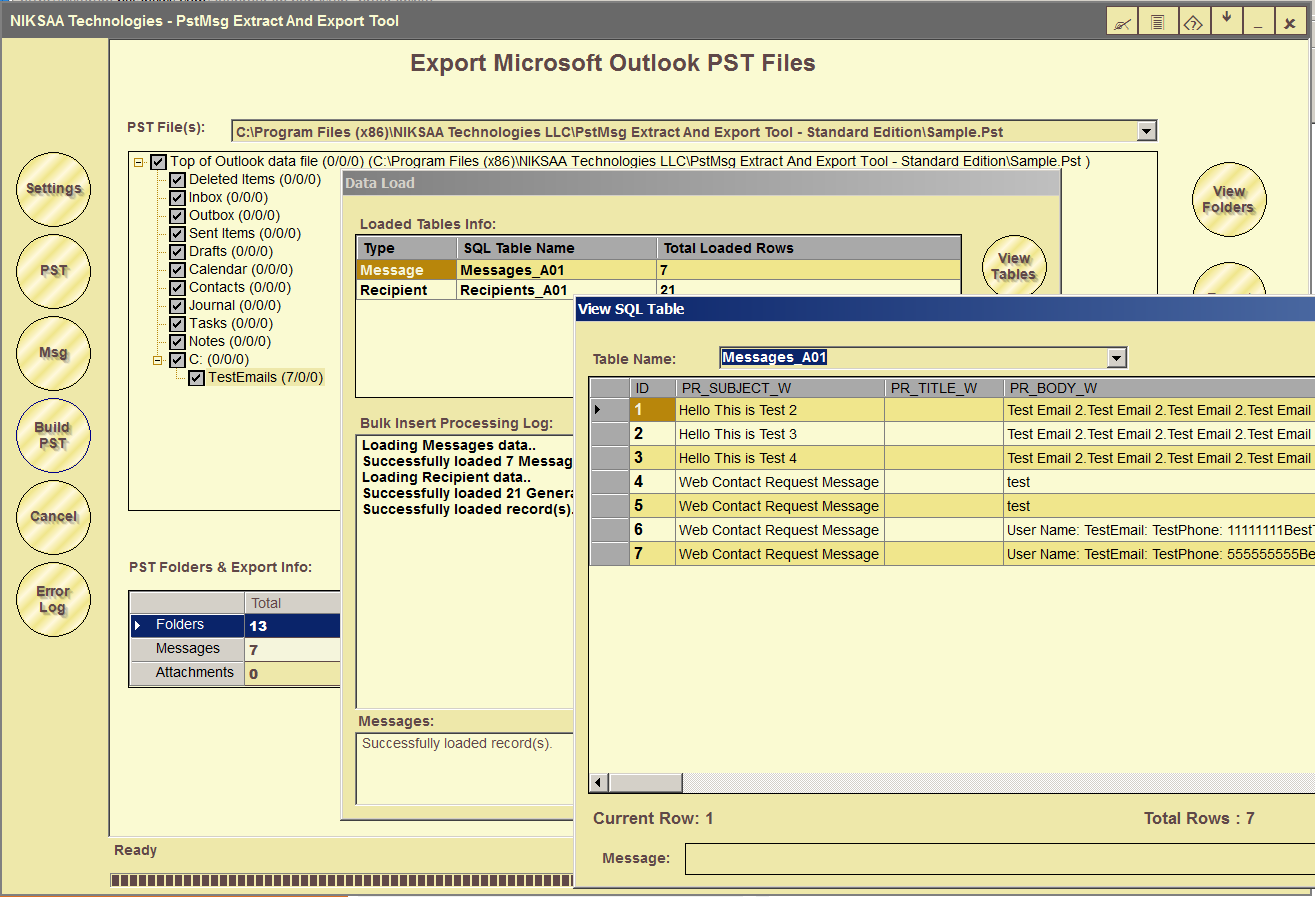Toggle the Notes folder checkbox
The image size is (1315, 897).
tap(177, 342)
